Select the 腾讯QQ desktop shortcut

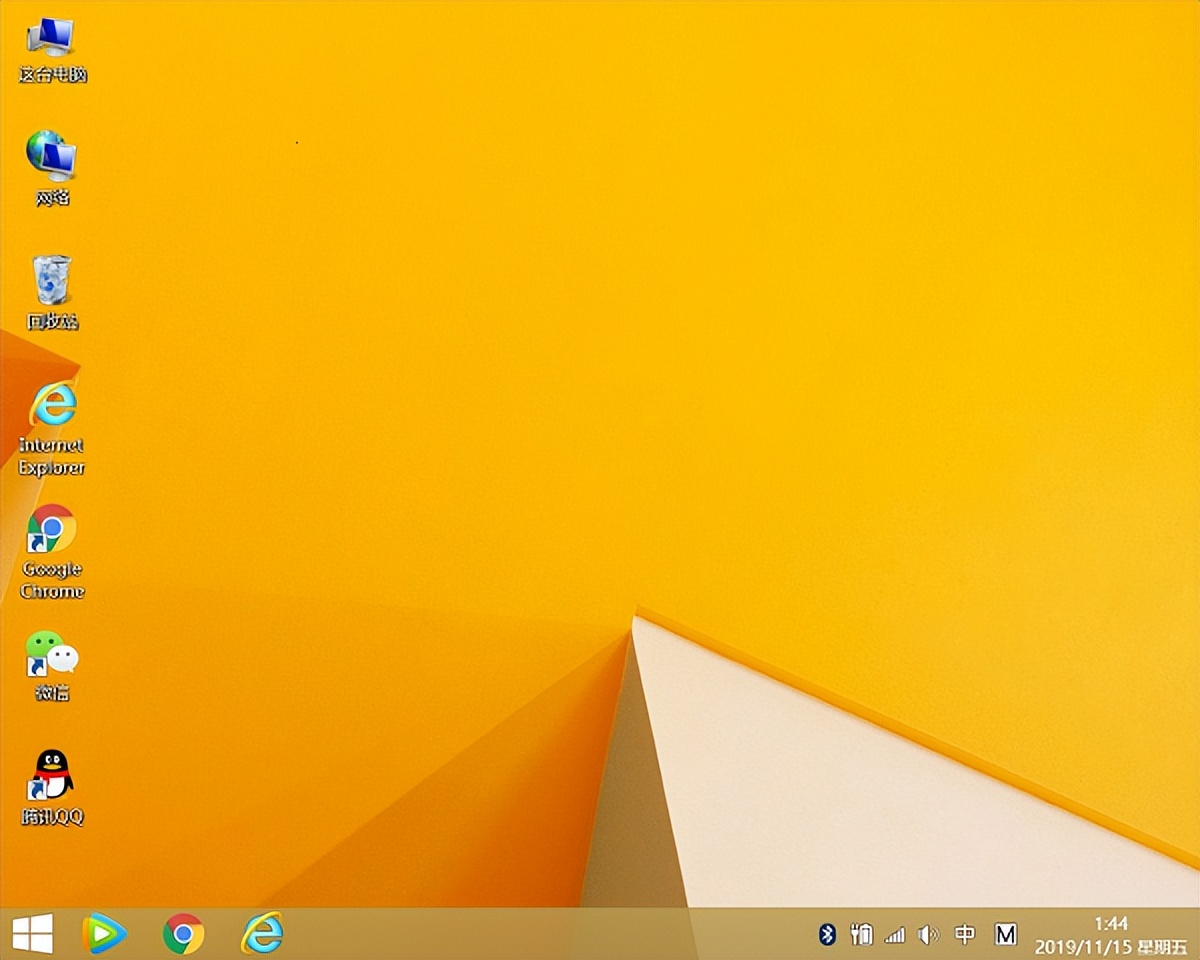click(52, 786)
